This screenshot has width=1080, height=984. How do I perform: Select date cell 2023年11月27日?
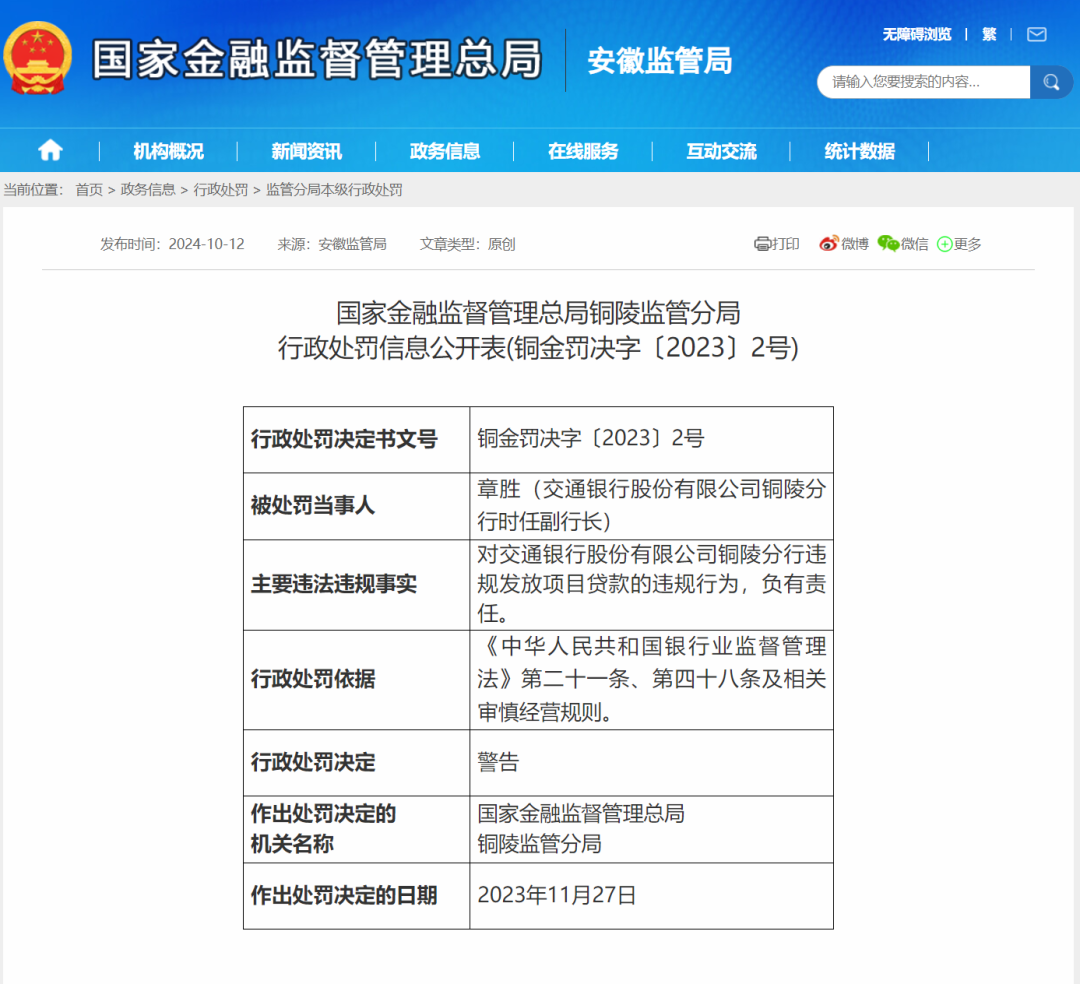click(x=652, y=896)
